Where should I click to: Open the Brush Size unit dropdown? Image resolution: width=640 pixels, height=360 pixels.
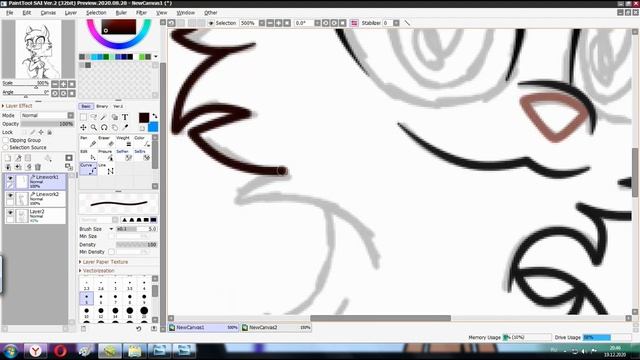pos(111,229)
